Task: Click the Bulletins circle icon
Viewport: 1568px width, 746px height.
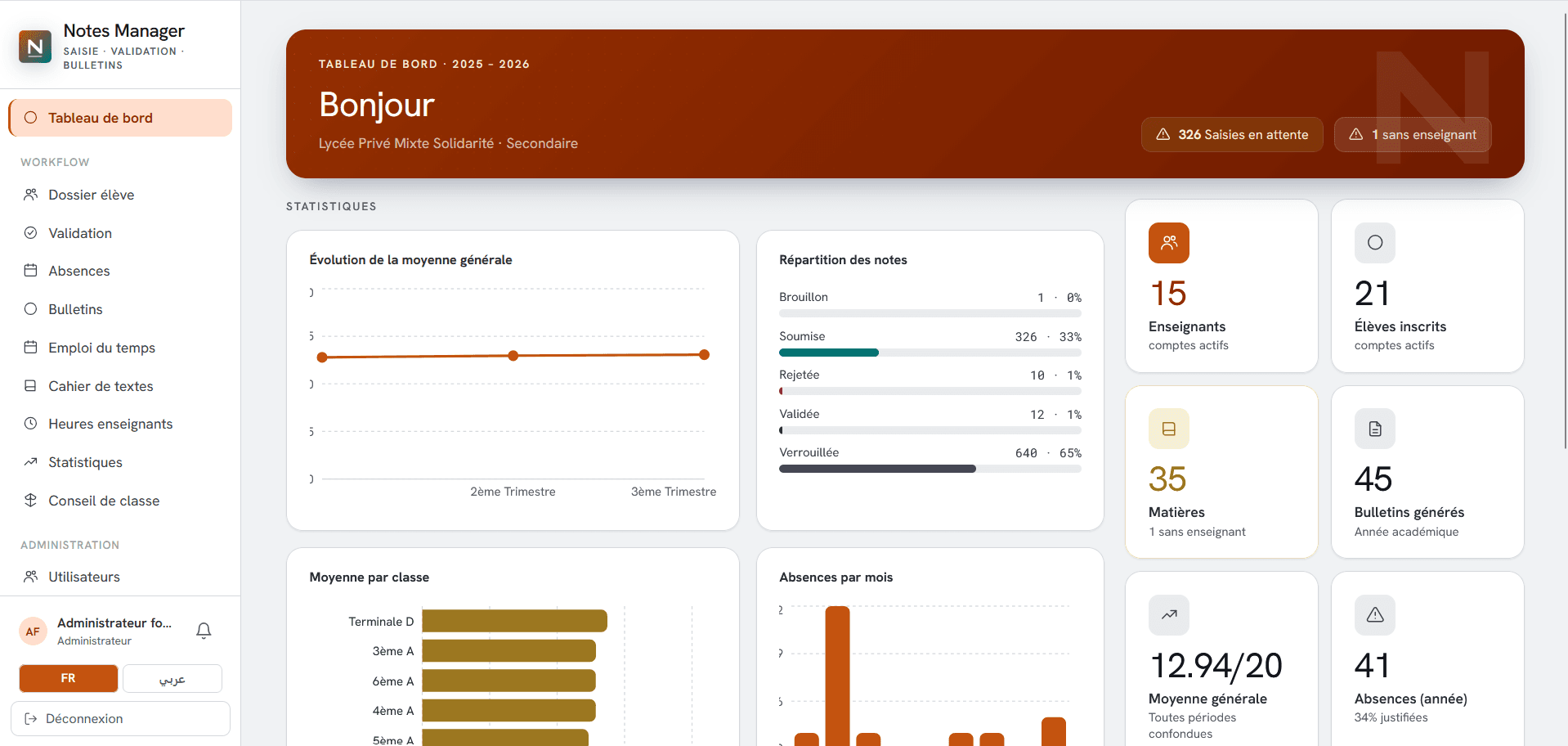Action: point(30,309)
